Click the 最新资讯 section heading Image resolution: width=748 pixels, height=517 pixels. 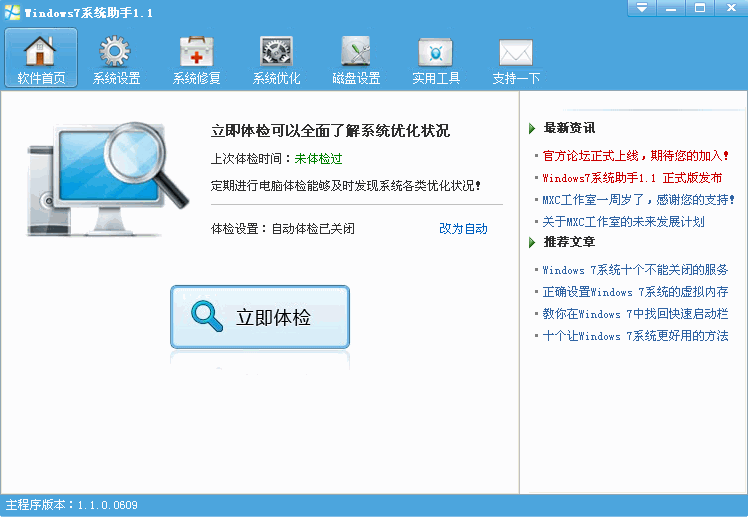(569, 128)
